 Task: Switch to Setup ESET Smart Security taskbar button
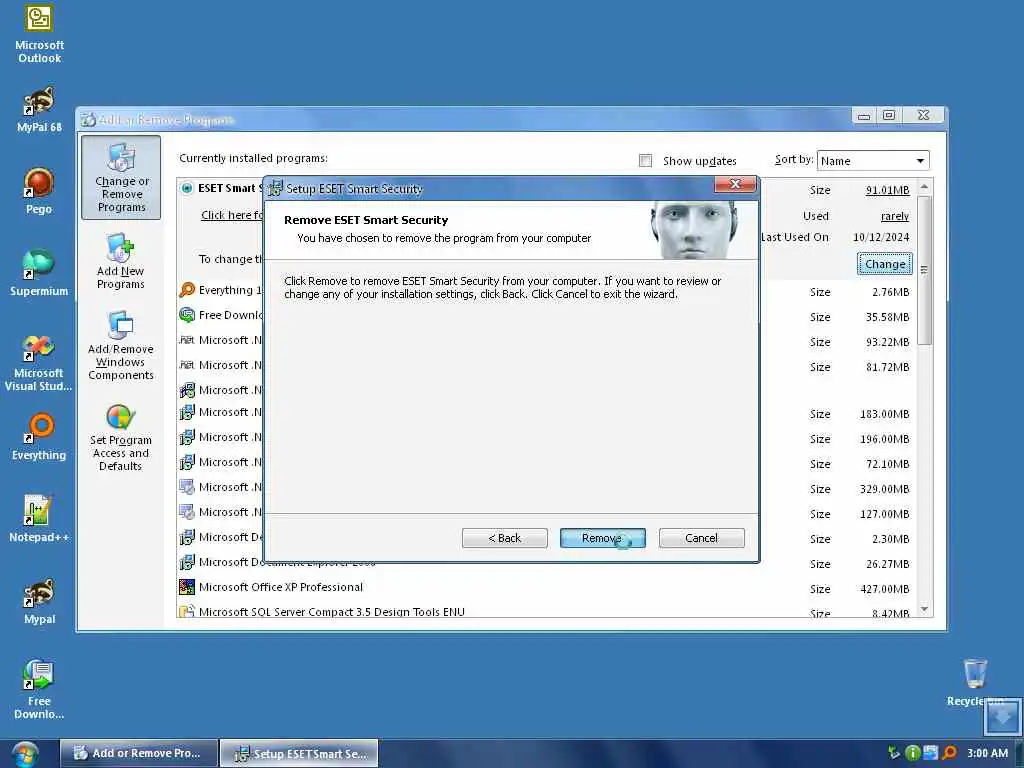tap(299, 753)
